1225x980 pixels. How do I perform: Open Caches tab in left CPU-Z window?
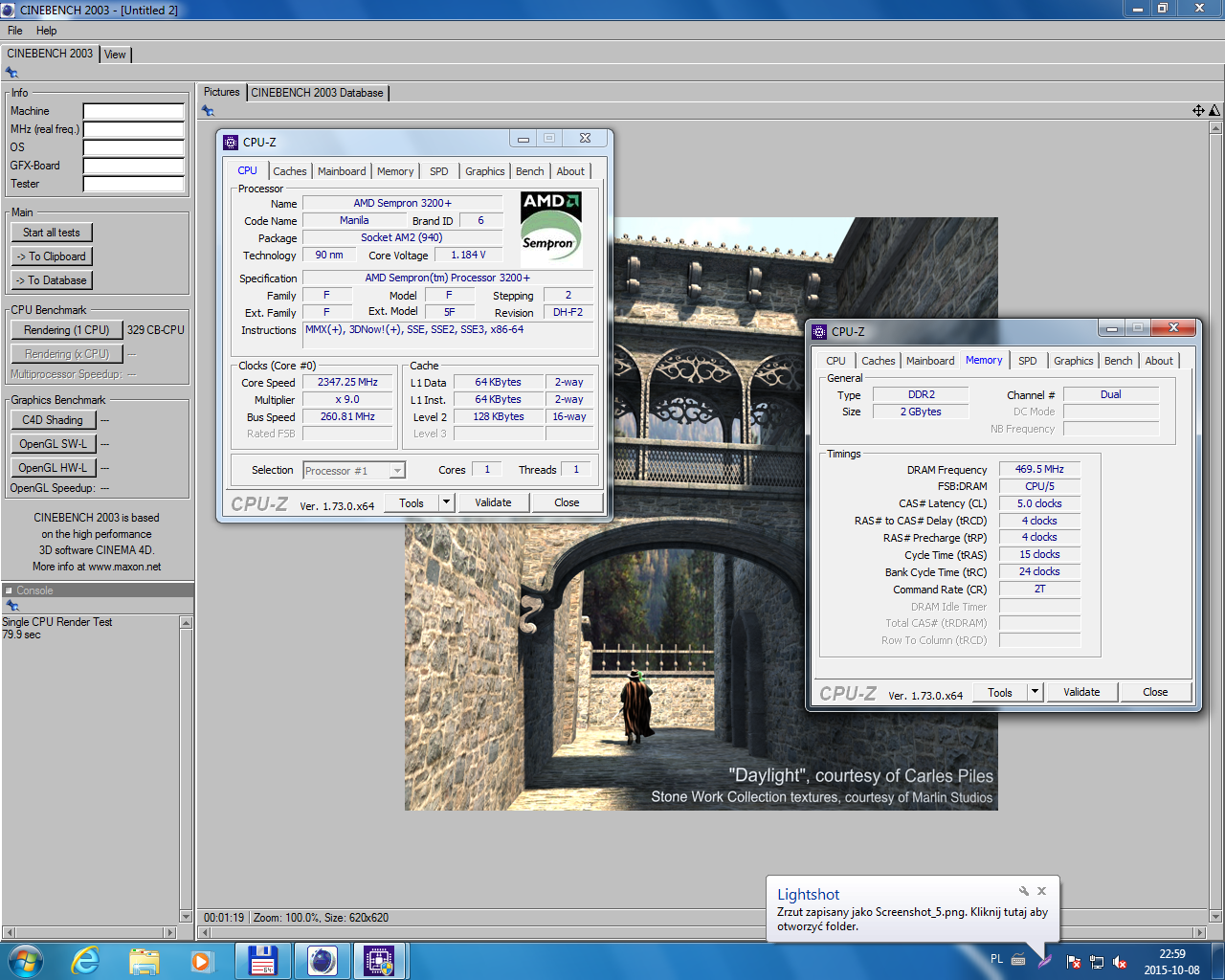(290, 171)
